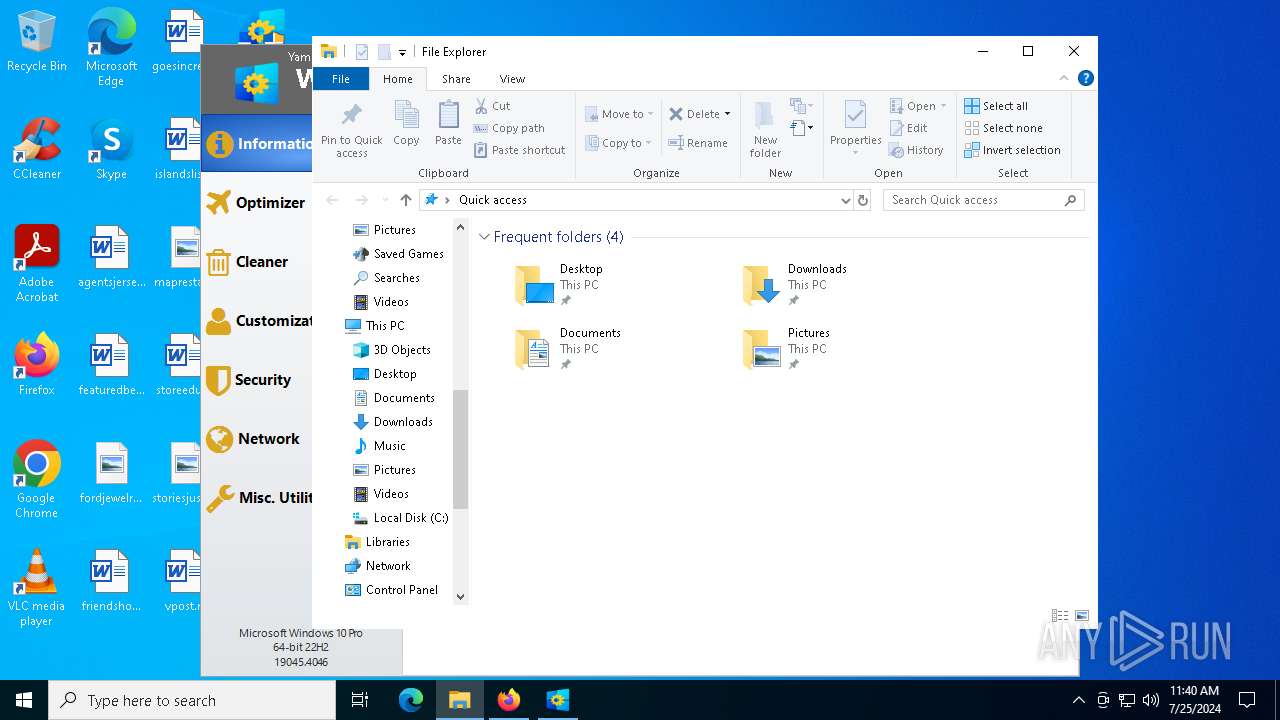Open the Quick Access Toolbar customize dropdown

click(402, 52)
